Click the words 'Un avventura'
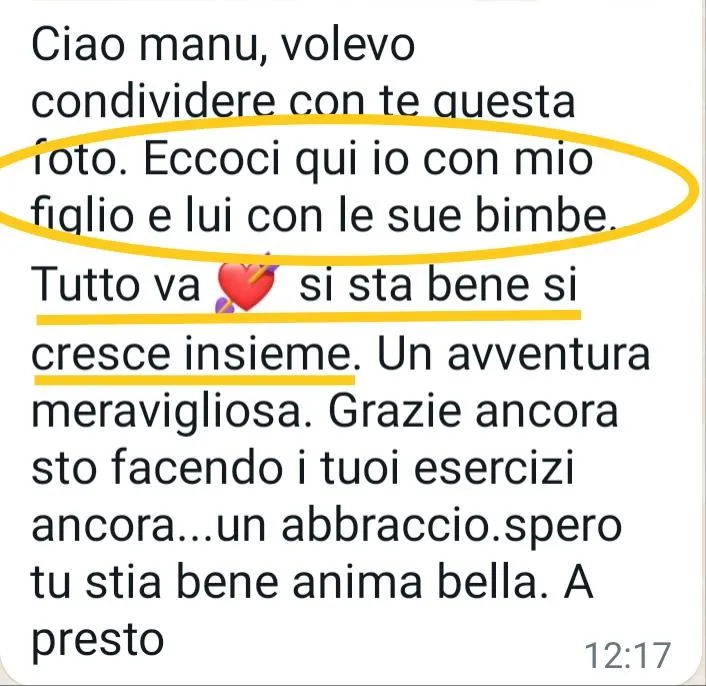The height and width of the screenshot is (686, 706). (x=513, y=355)
